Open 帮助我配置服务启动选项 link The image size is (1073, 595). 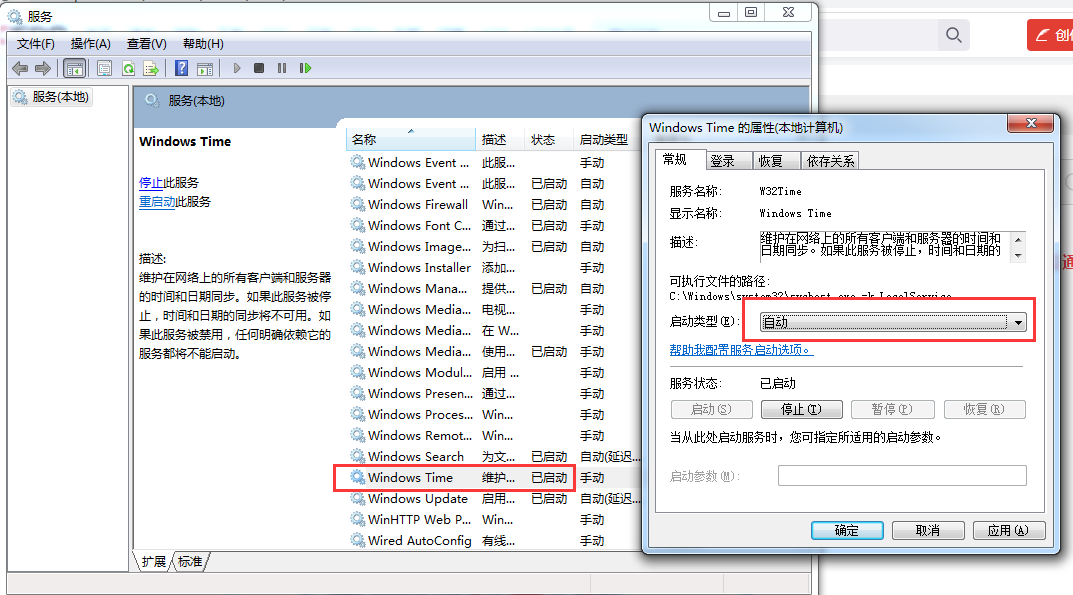[x=741, y=349]
